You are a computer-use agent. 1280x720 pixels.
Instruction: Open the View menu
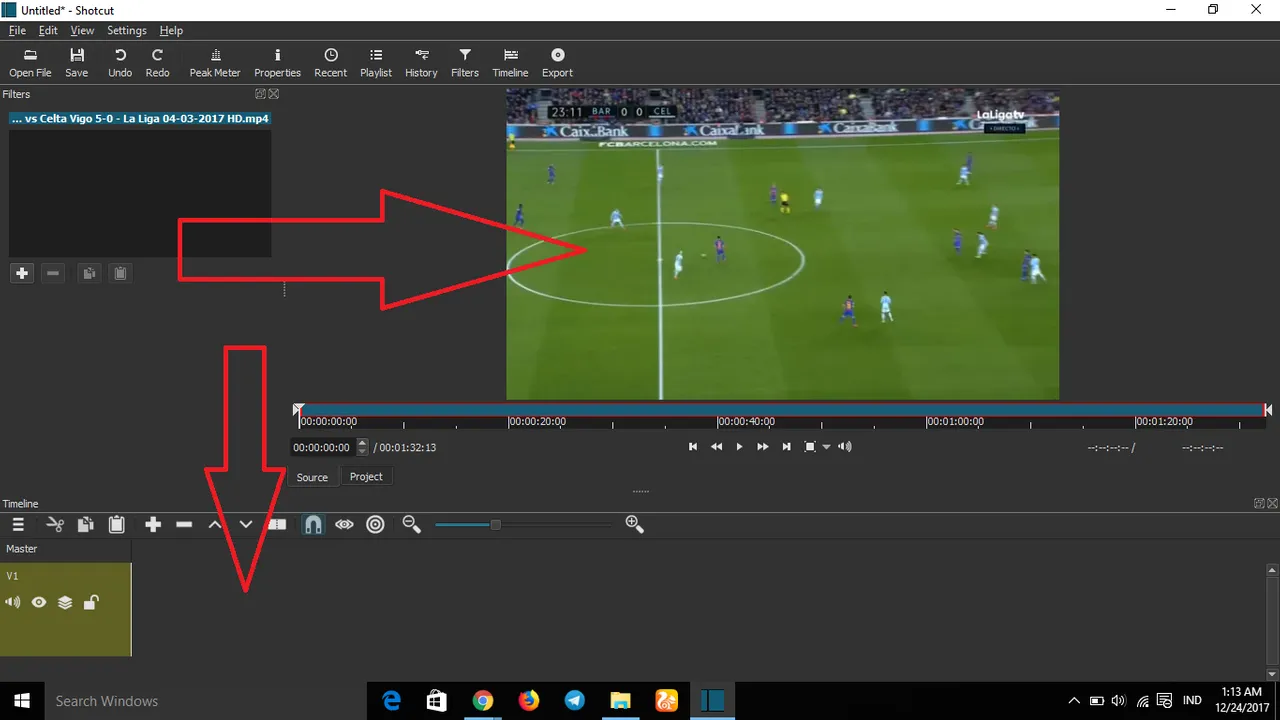82,31
